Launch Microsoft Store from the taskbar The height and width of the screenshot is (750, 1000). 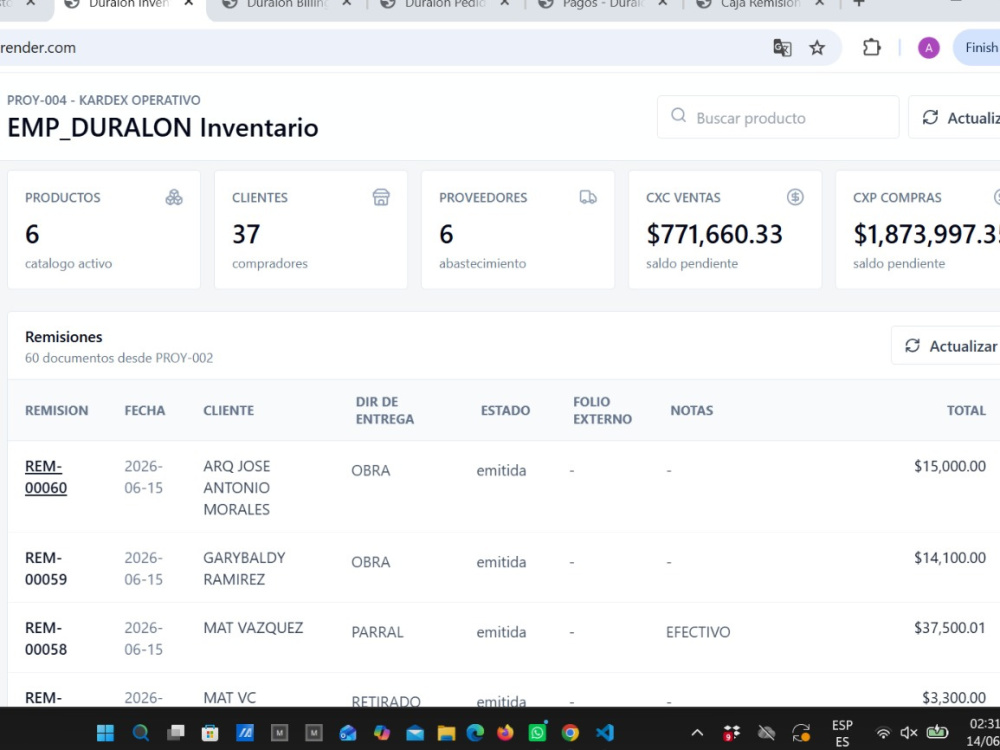210,733
